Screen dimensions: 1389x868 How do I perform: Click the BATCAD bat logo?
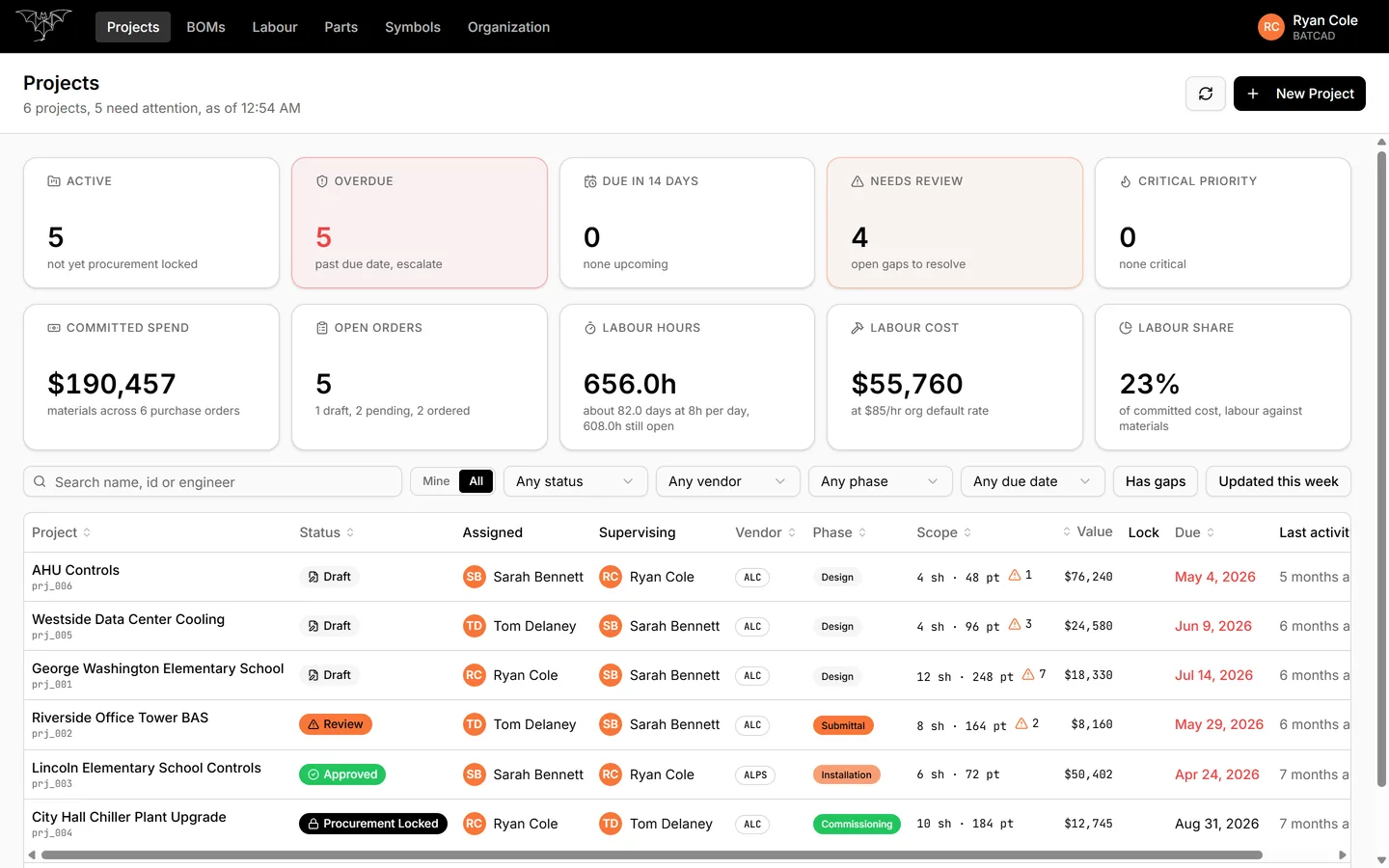pyautogui.click(x=44, y=25)
